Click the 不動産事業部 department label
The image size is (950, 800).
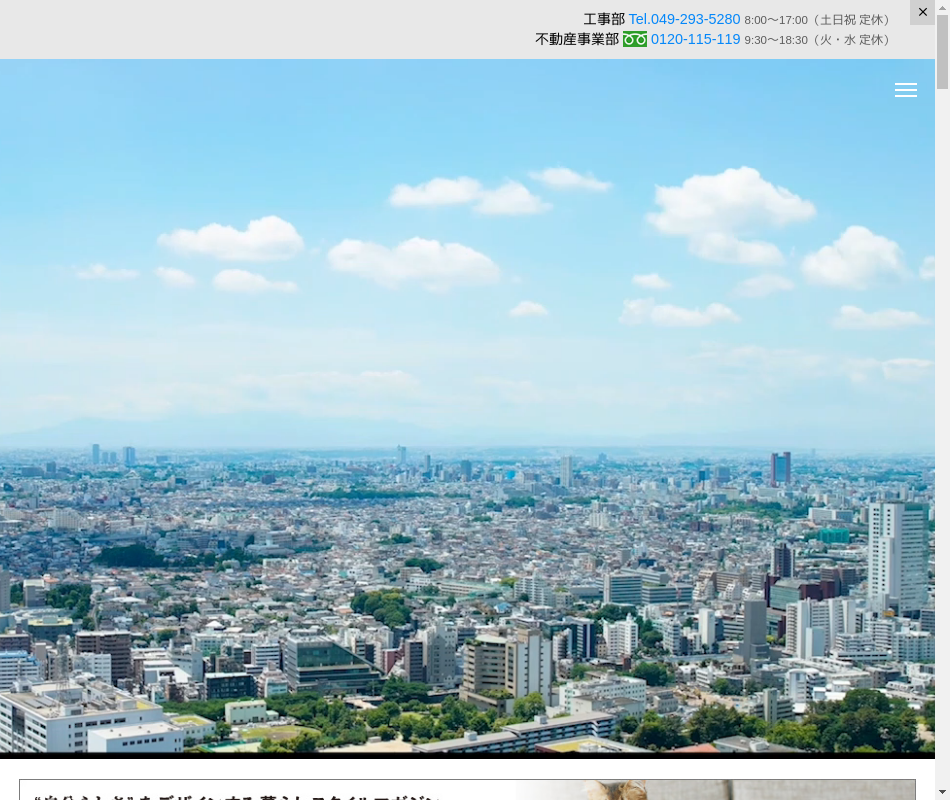577,40
